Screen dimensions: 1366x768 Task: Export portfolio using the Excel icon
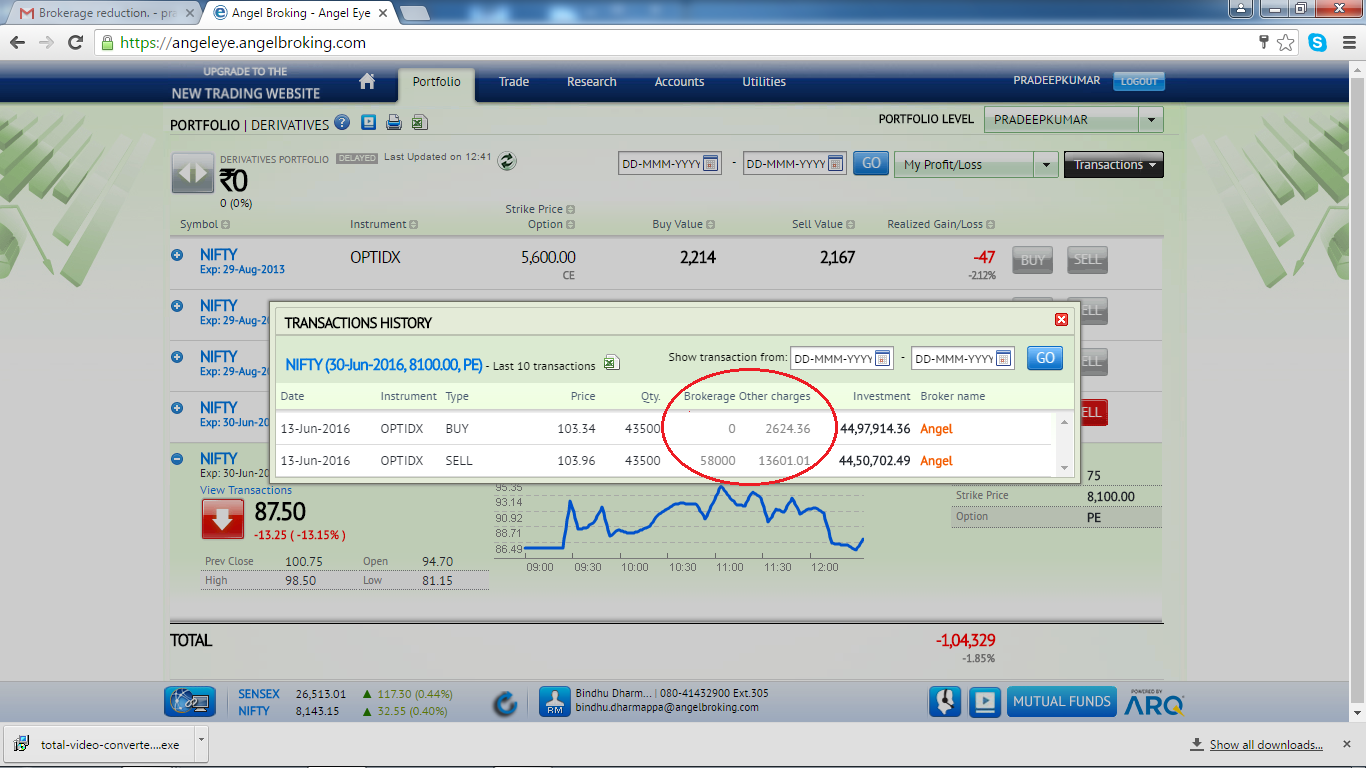pyautogui.click(x=419, y=123)
